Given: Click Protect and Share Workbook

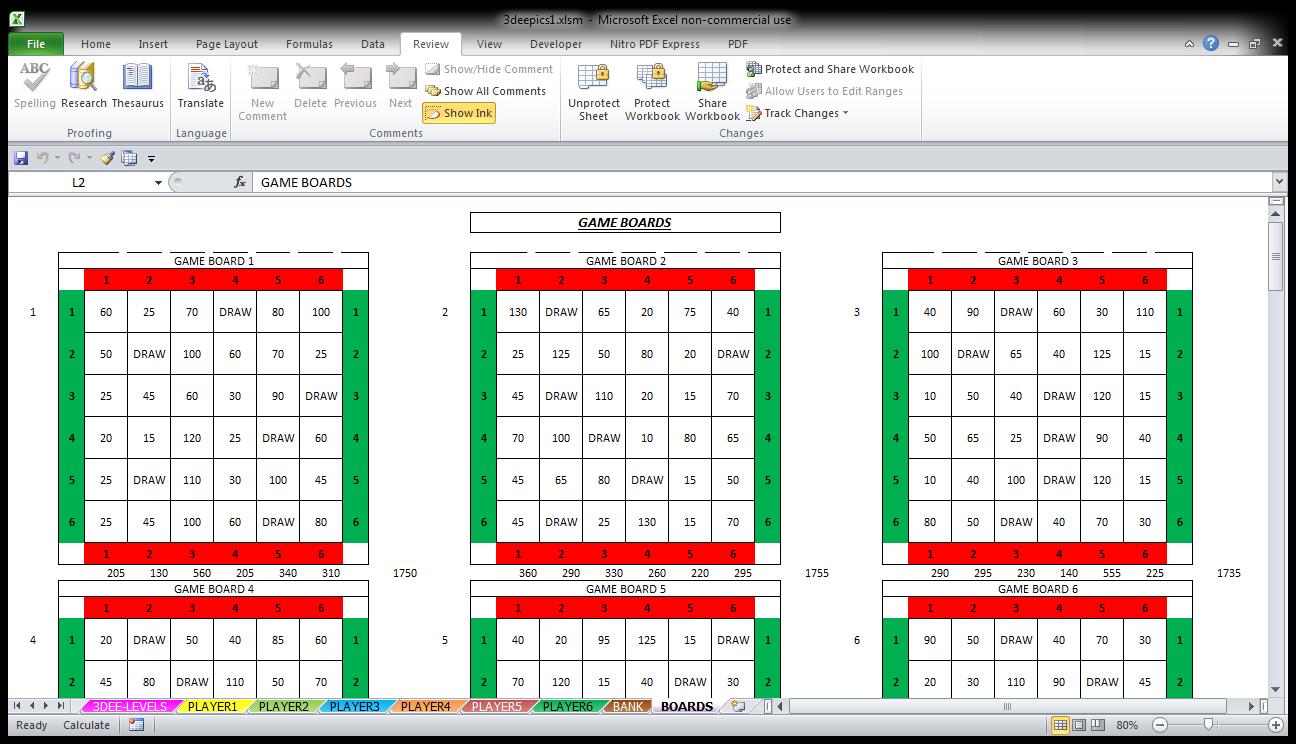Looking at the screenshot, I should (830, 69).
